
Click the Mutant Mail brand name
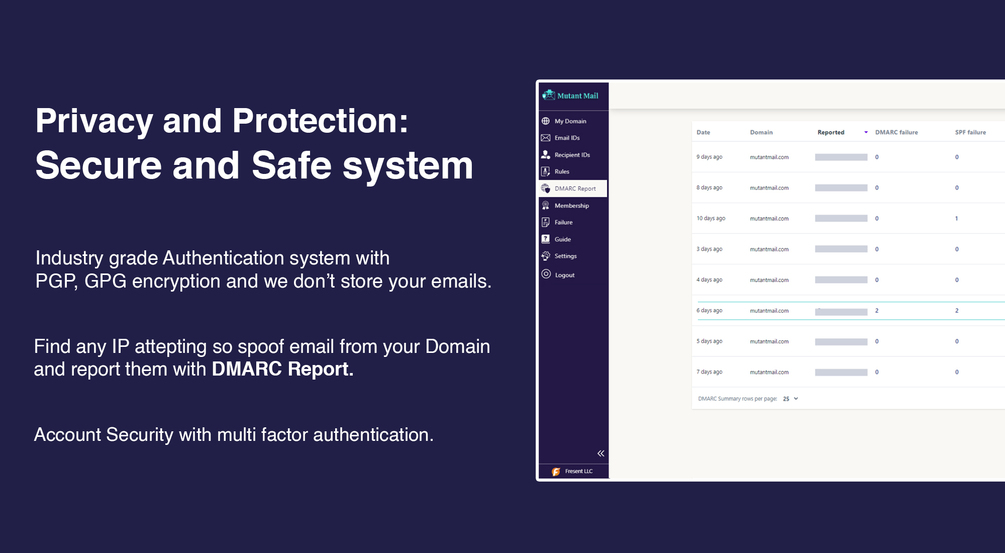pyautogui.click(x=577, y=95)
